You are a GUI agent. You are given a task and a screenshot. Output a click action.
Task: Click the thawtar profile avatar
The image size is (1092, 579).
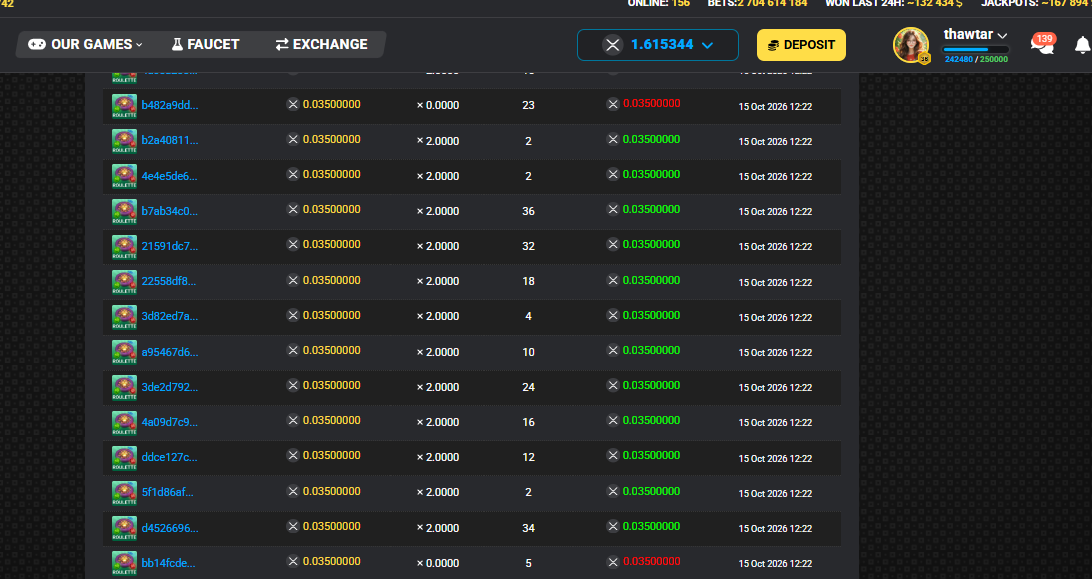(911, 45)
